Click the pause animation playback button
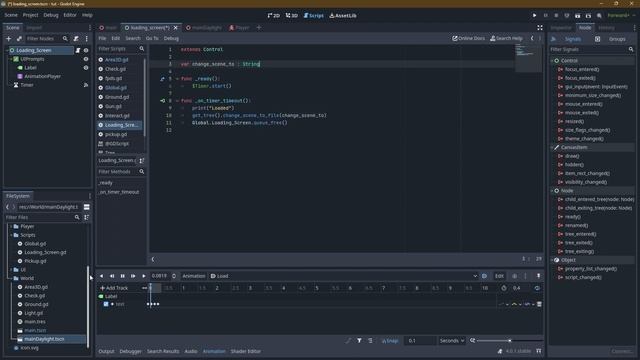 pyautogui.click(x=122, y=276)
